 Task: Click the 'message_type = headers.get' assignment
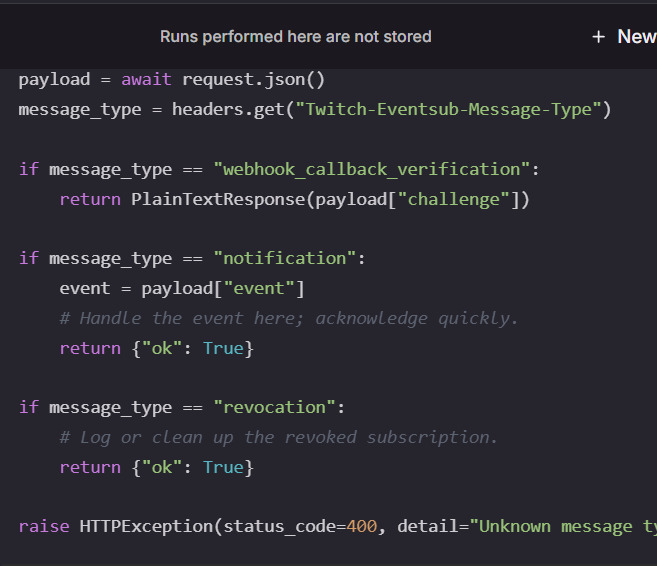[x=315, y=109]
